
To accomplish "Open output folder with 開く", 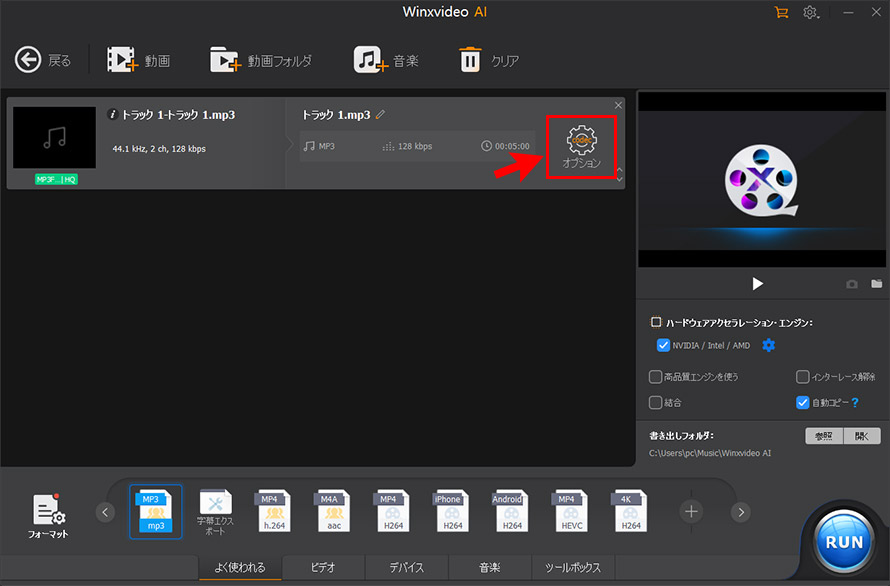I will 862,436.
